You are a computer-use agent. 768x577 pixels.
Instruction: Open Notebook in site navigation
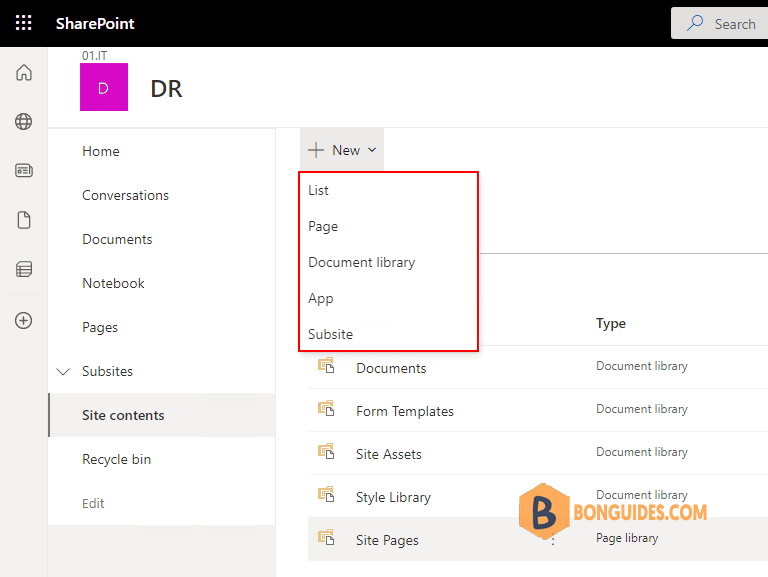[x=113, y=284]
